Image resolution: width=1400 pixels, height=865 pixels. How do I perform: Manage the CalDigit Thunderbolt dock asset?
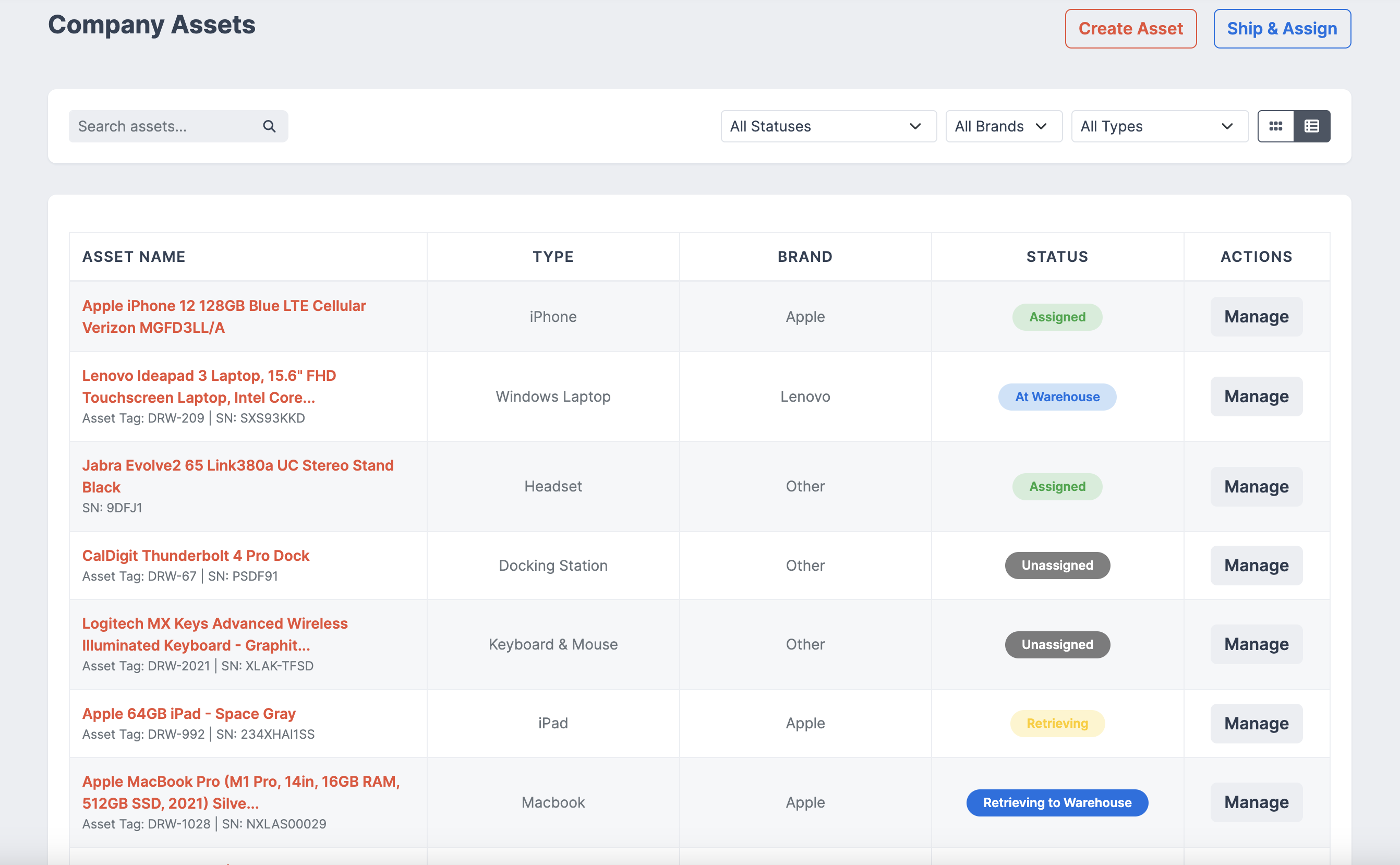1256,565
